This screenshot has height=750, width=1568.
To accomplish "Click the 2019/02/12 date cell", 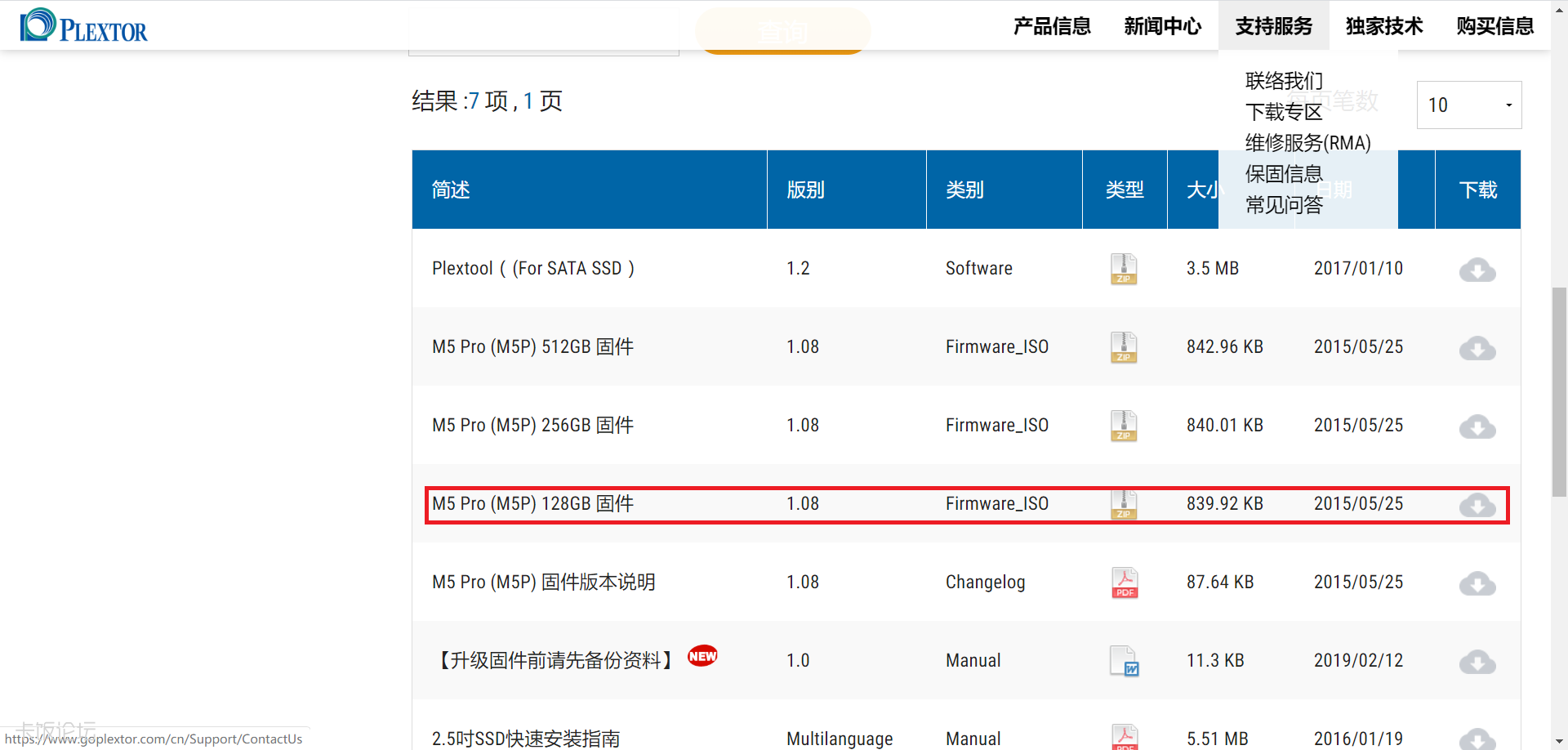I will pos(1358,660).
